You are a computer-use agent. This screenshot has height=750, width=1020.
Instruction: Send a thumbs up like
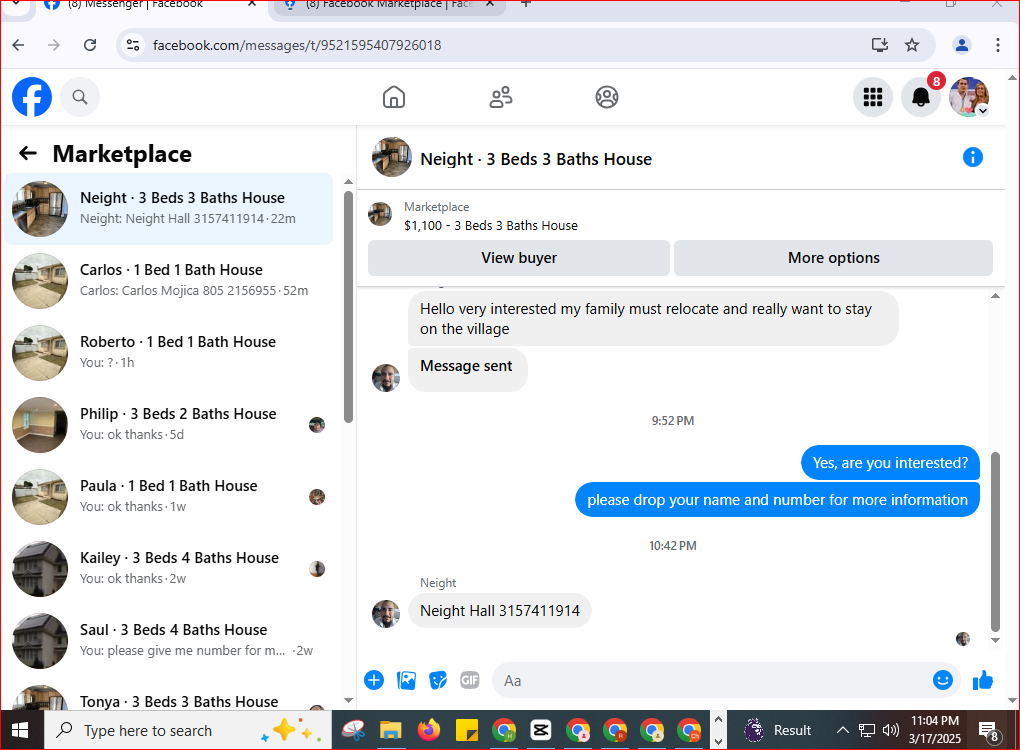pos(983,680)
